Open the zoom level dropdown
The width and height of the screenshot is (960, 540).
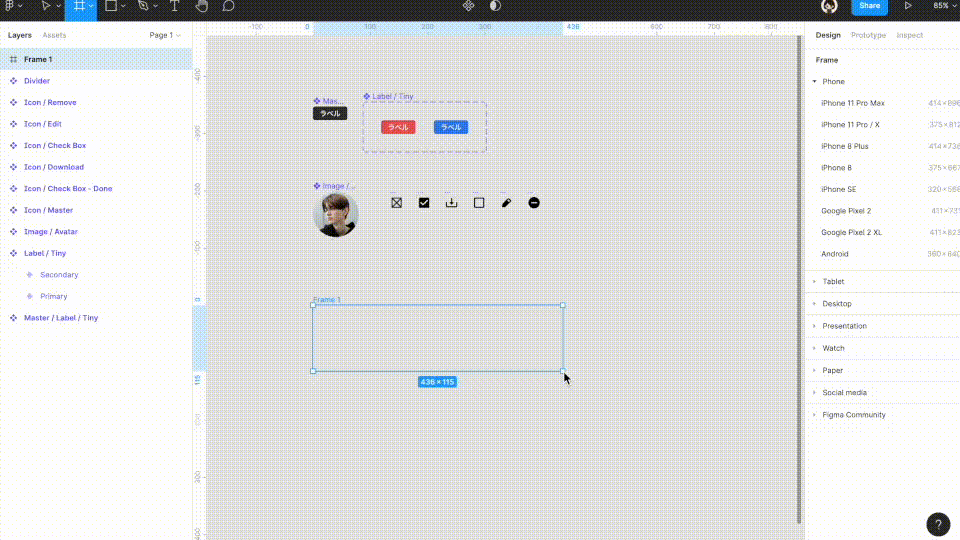pos(943,6)
